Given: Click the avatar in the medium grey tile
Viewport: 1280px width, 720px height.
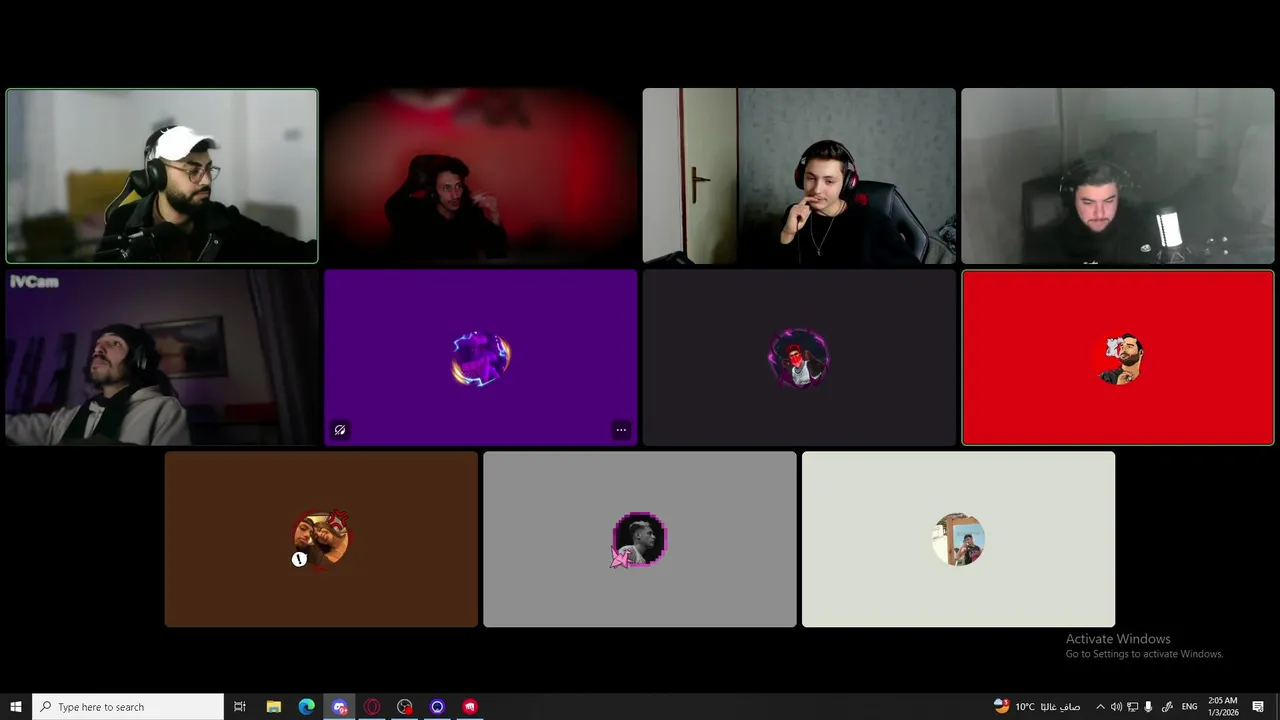Looking at the screenshot, I should (x=640, y=539).
